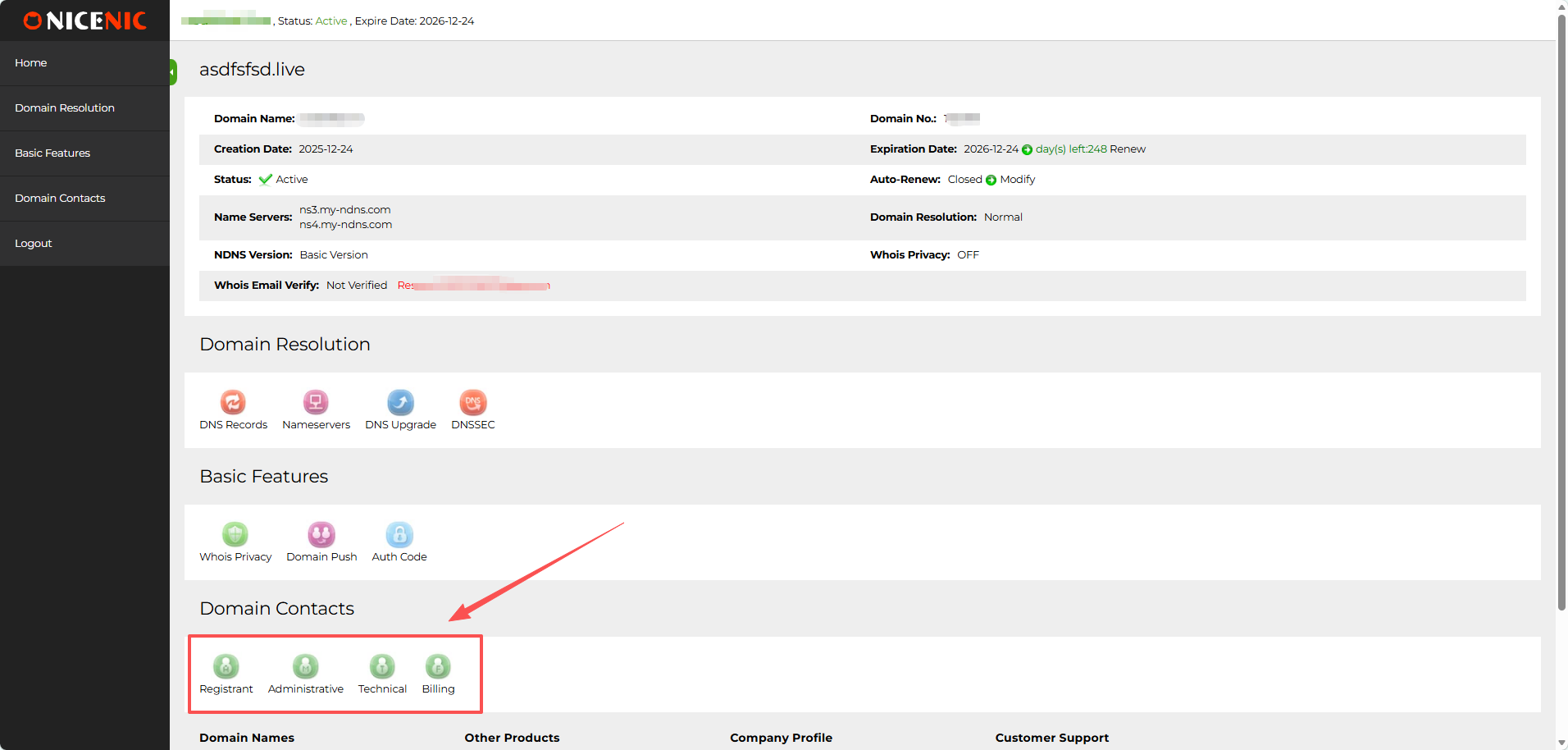Open Domain Contacts sidebar menu item
1568x750 pixels.
pos(60,199)
